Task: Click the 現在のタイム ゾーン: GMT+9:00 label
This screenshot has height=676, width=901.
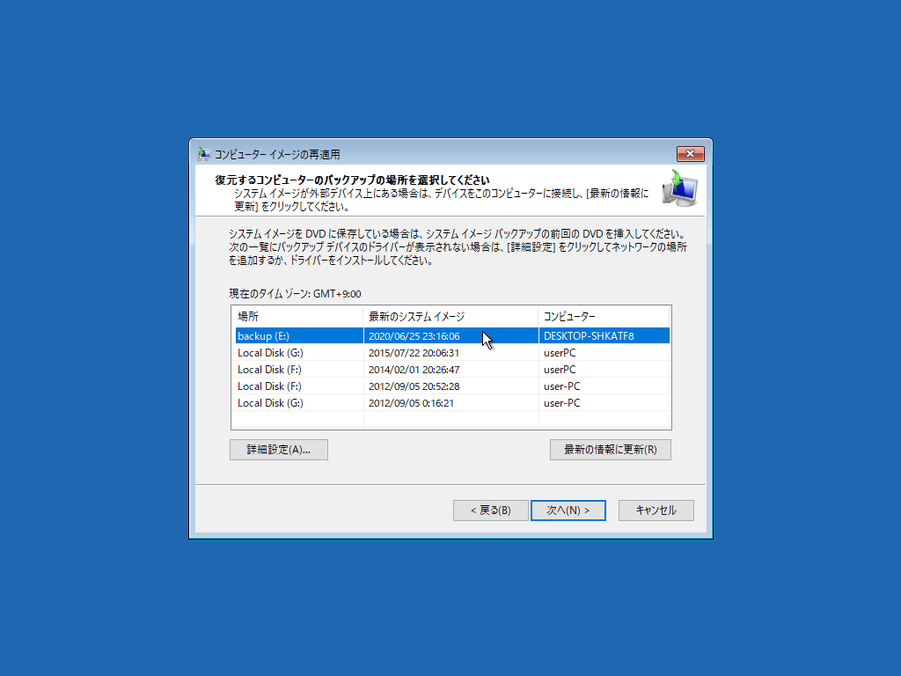Action: click(x=295, y=294)
